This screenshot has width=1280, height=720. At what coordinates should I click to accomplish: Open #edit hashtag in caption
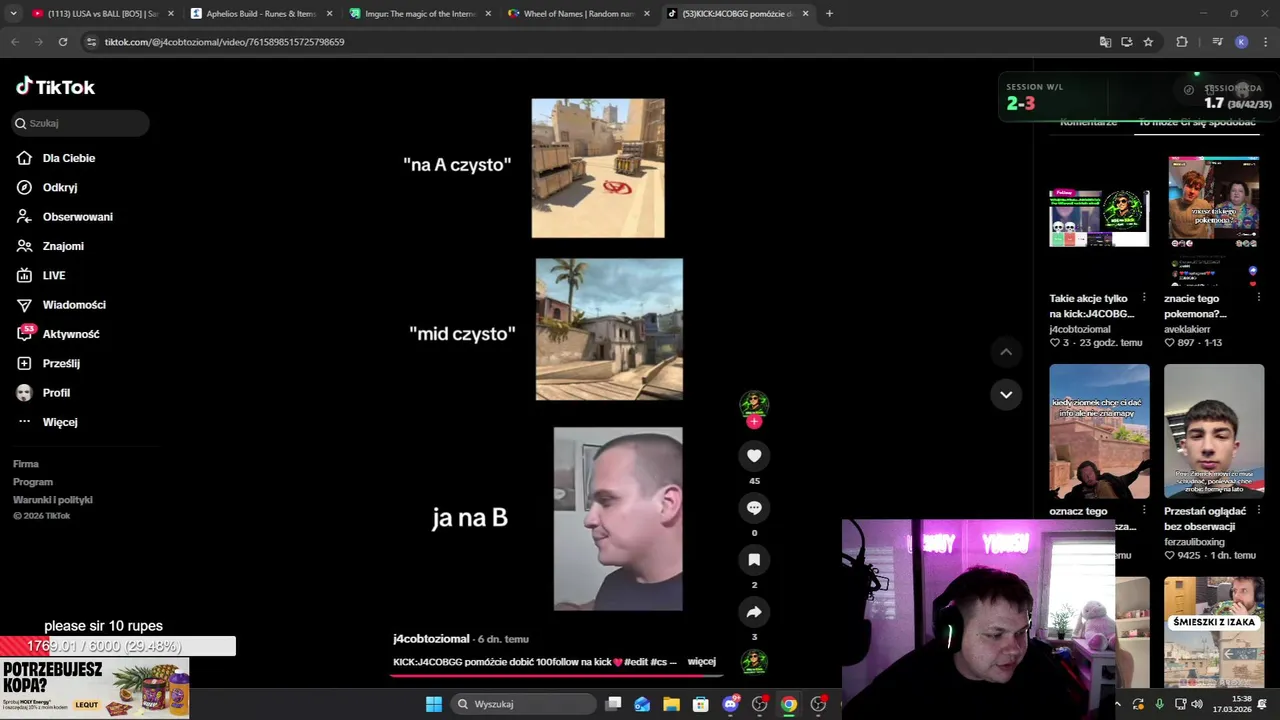click(636, 662)
